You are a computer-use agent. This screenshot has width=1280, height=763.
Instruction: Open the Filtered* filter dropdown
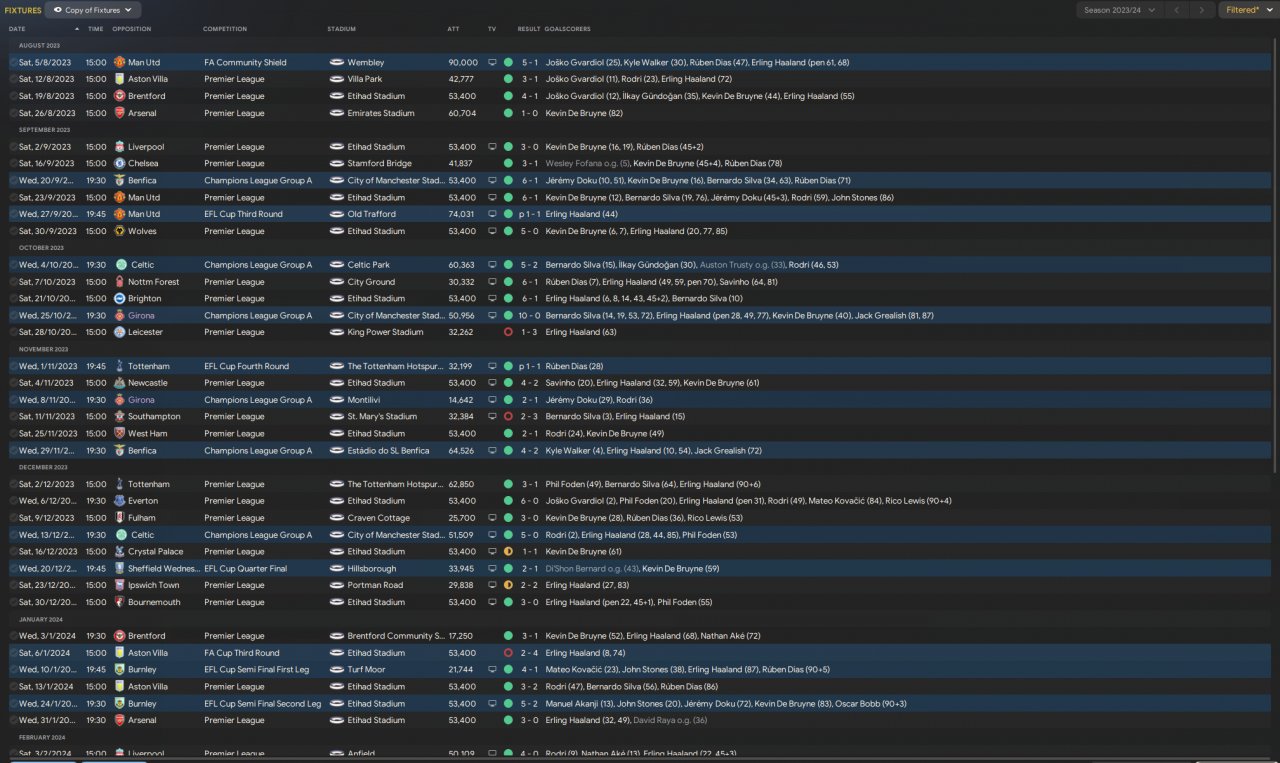pos(1247,10)
